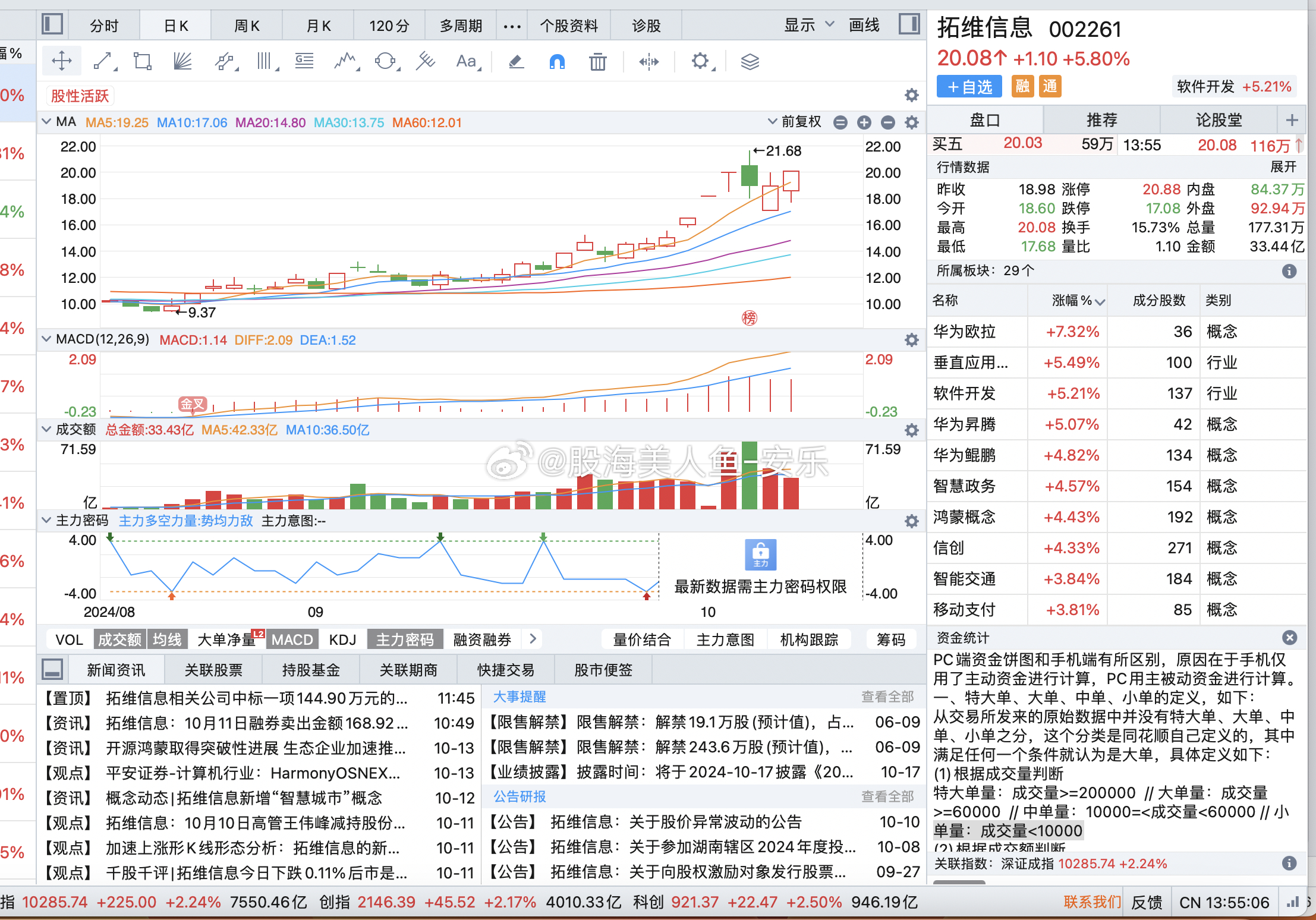The height and width of the screenshot is (920, 1316).
Task: Open the 显示 dropdown menu
Action: (x=809, y=25)
